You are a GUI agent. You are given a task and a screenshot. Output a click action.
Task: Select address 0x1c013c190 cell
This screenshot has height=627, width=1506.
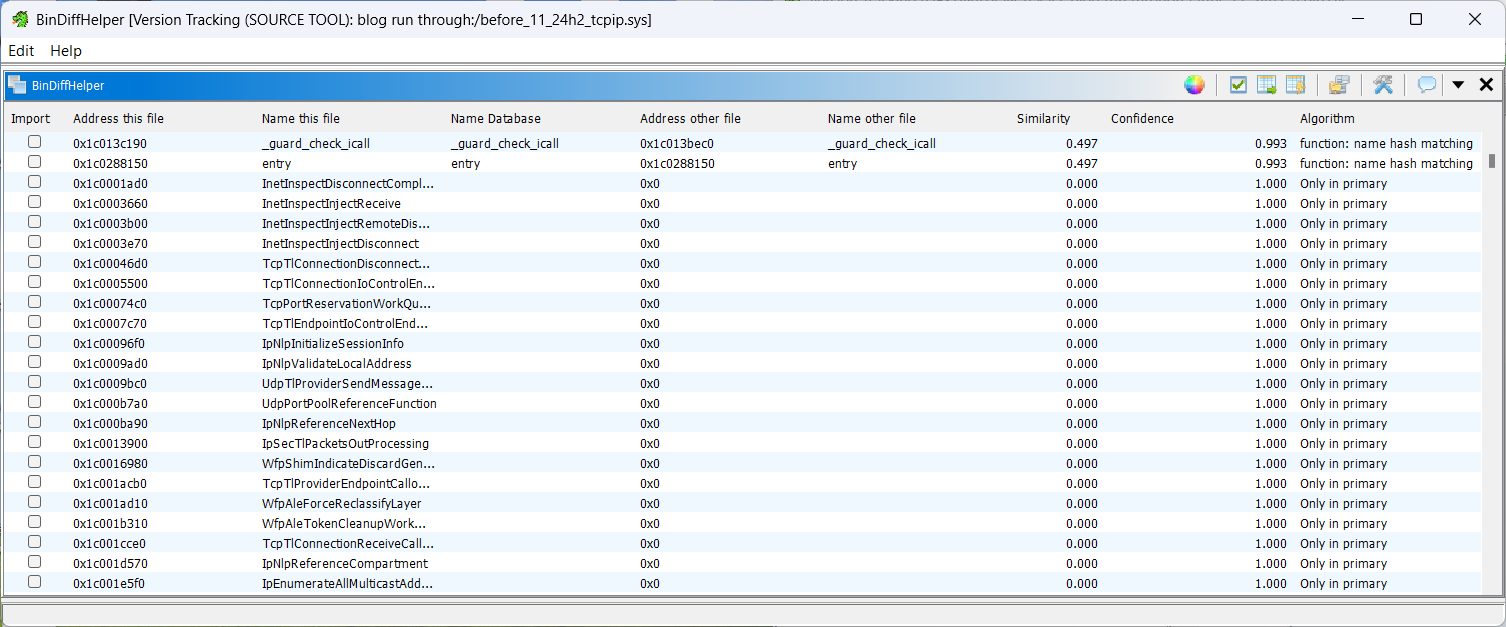pyautogui.click(x=110, y=144)
